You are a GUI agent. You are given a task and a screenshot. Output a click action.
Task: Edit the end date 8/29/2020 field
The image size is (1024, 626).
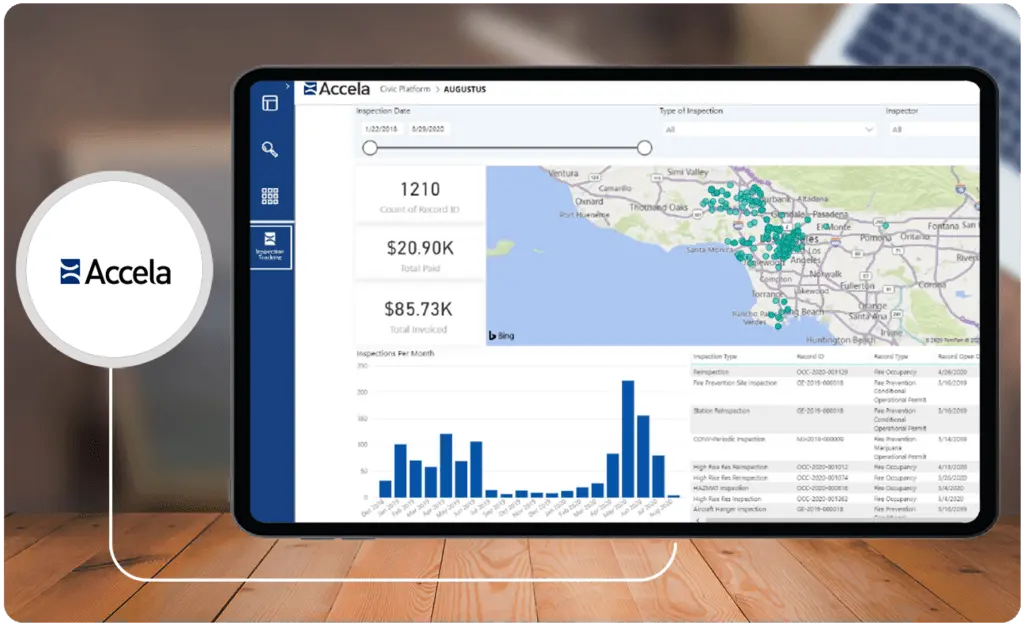click(428, 129)
